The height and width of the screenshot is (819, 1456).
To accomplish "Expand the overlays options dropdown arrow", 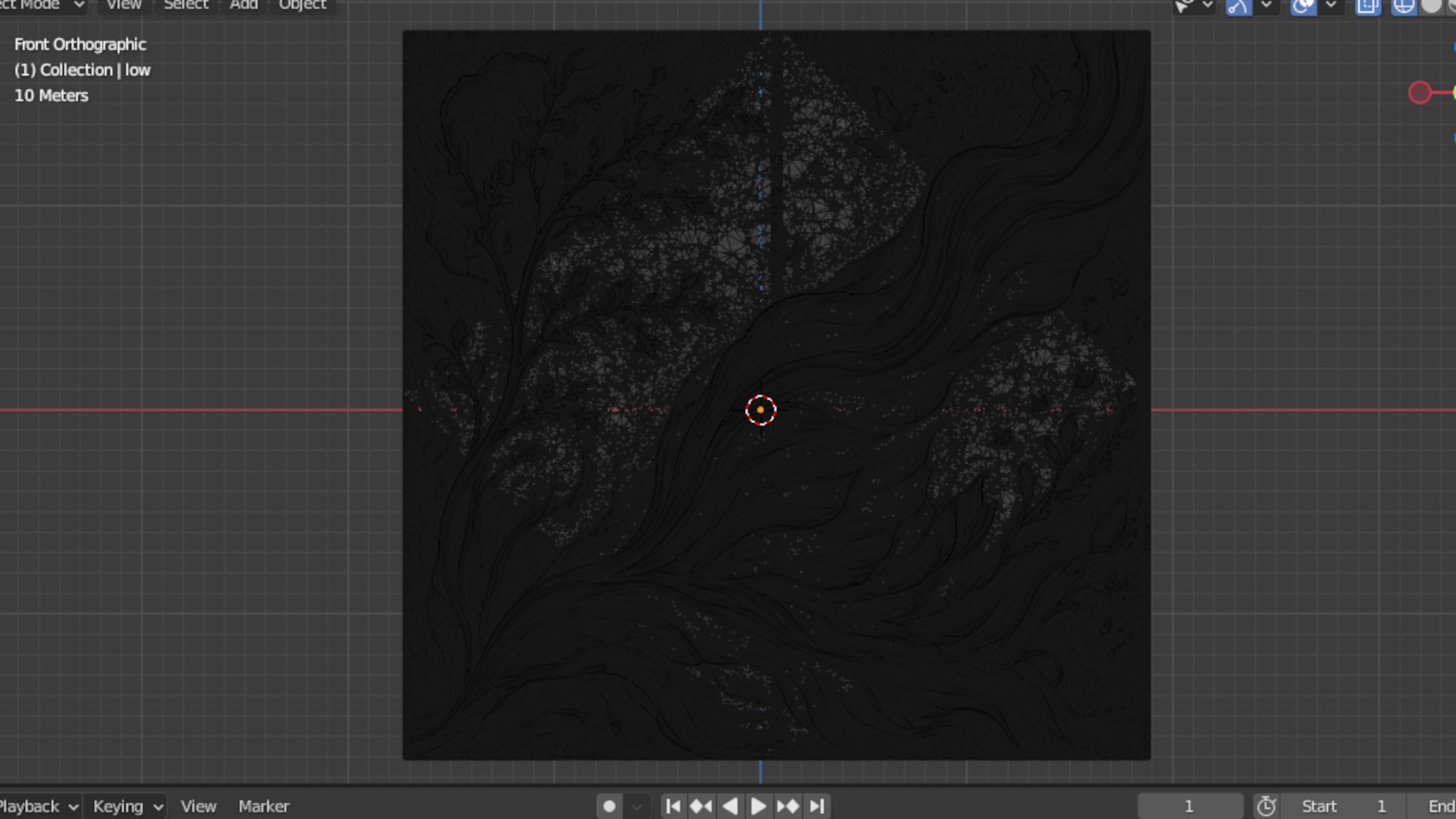I will (x=1331, y=6).
